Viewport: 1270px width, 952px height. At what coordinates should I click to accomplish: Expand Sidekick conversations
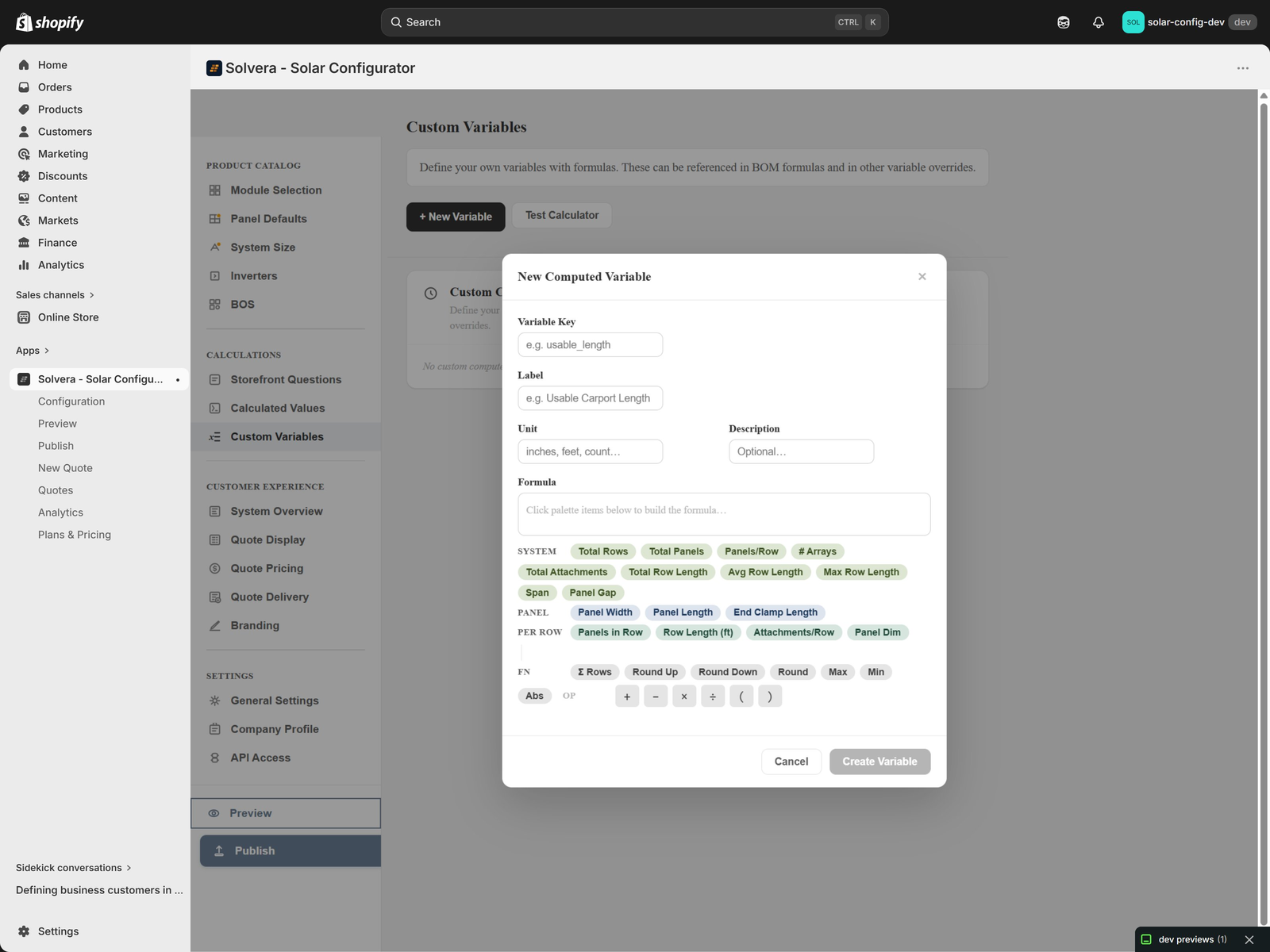pyautogui.click(x=74, y=868)
